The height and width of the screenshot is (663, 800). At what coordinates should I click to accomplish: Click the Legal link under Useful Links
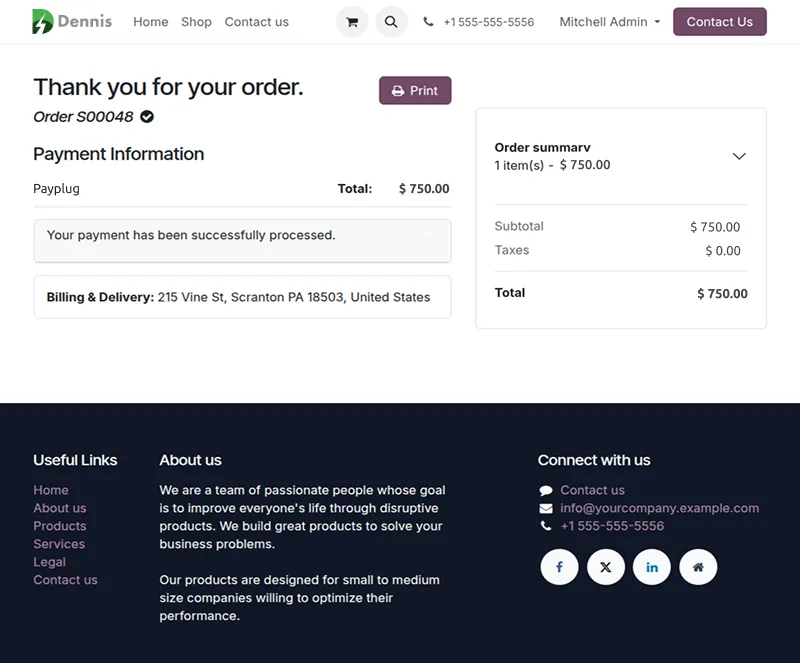pyautogui.click(x=49, y=562)
